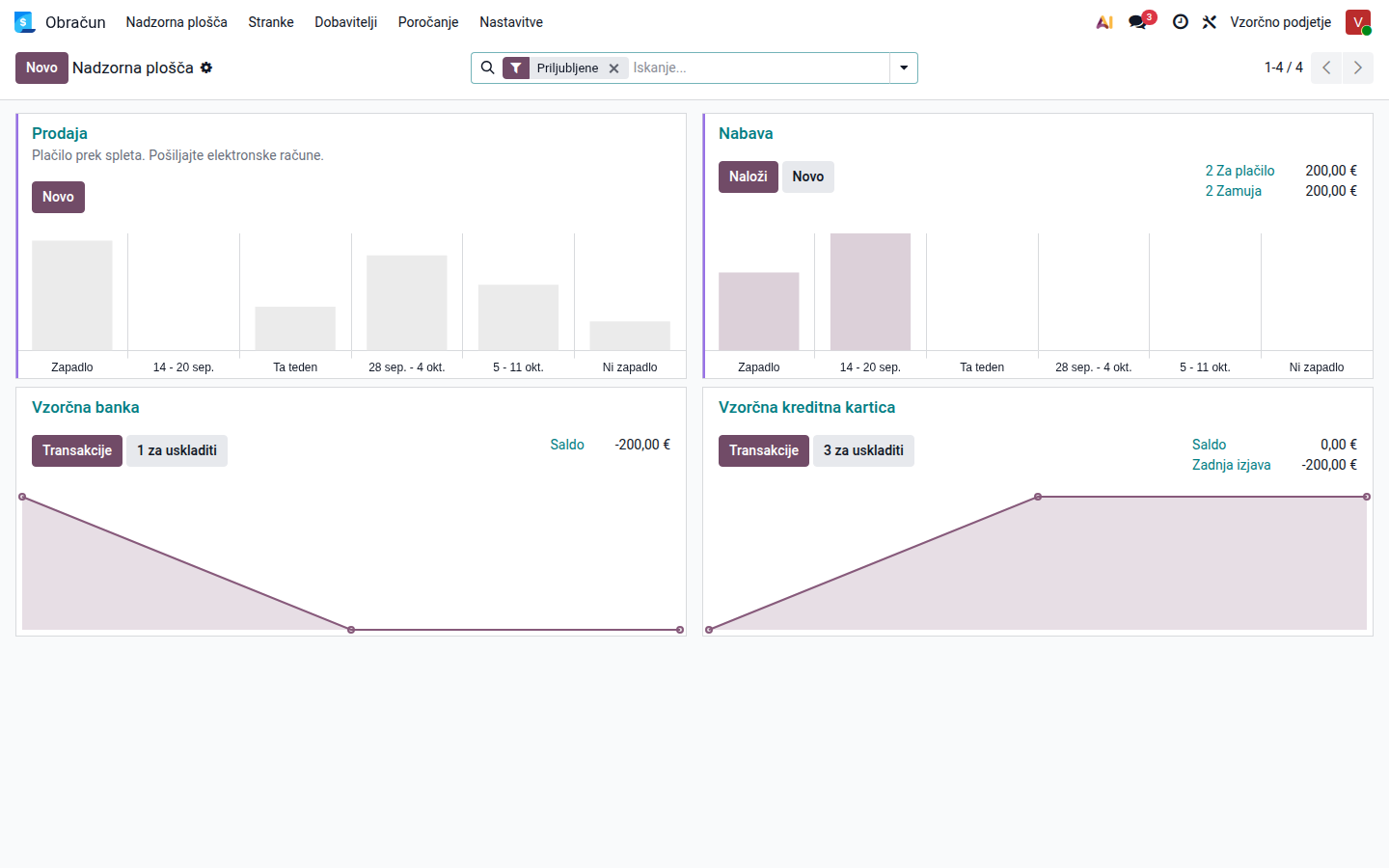This screenshot has height=868, width=1389.
Task: Click the Naloži button in Nabava
Action: pyautogui.click(x=749, y=176)
